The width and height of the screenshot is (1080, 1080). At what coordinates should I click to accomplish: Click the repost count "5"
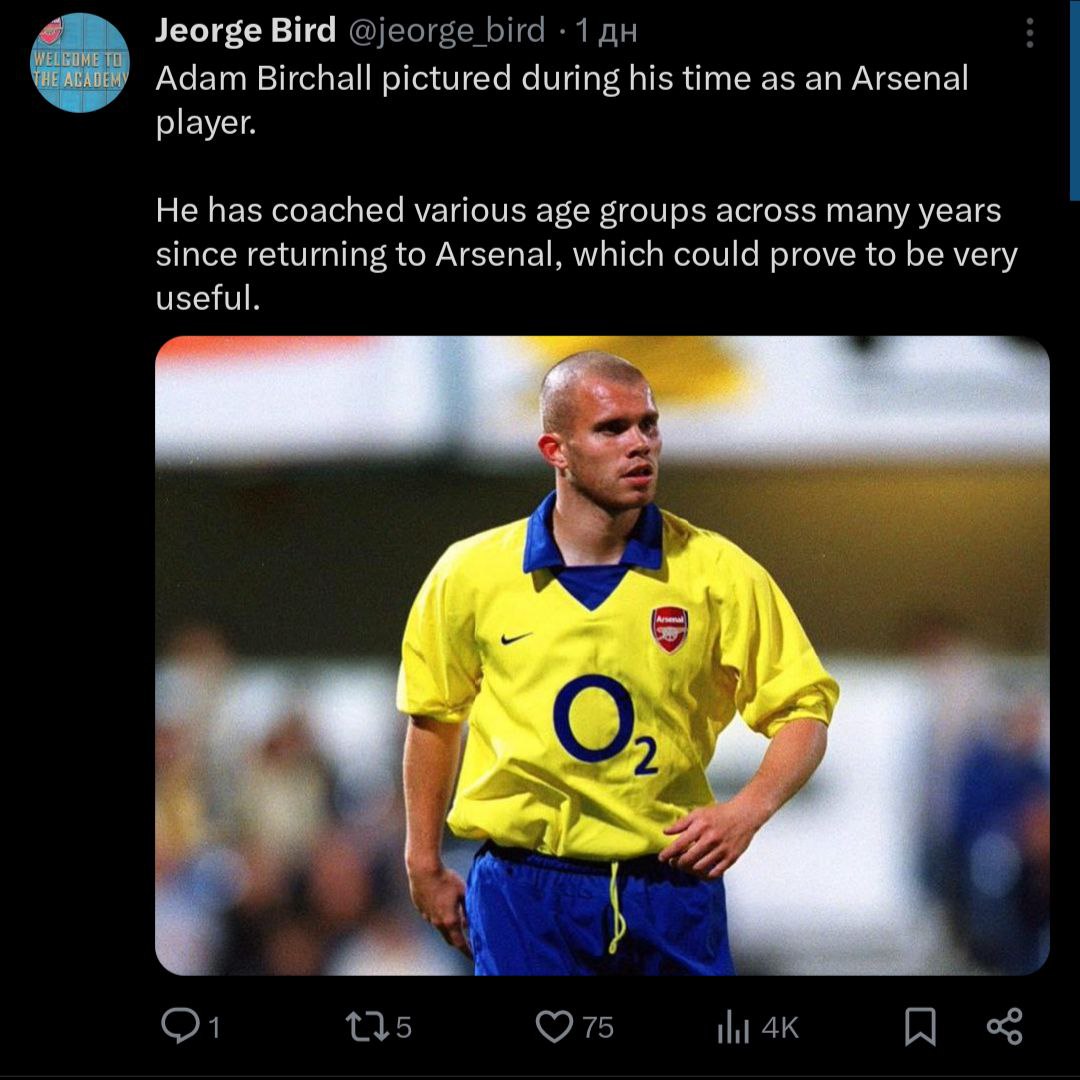coord(403,1027)
